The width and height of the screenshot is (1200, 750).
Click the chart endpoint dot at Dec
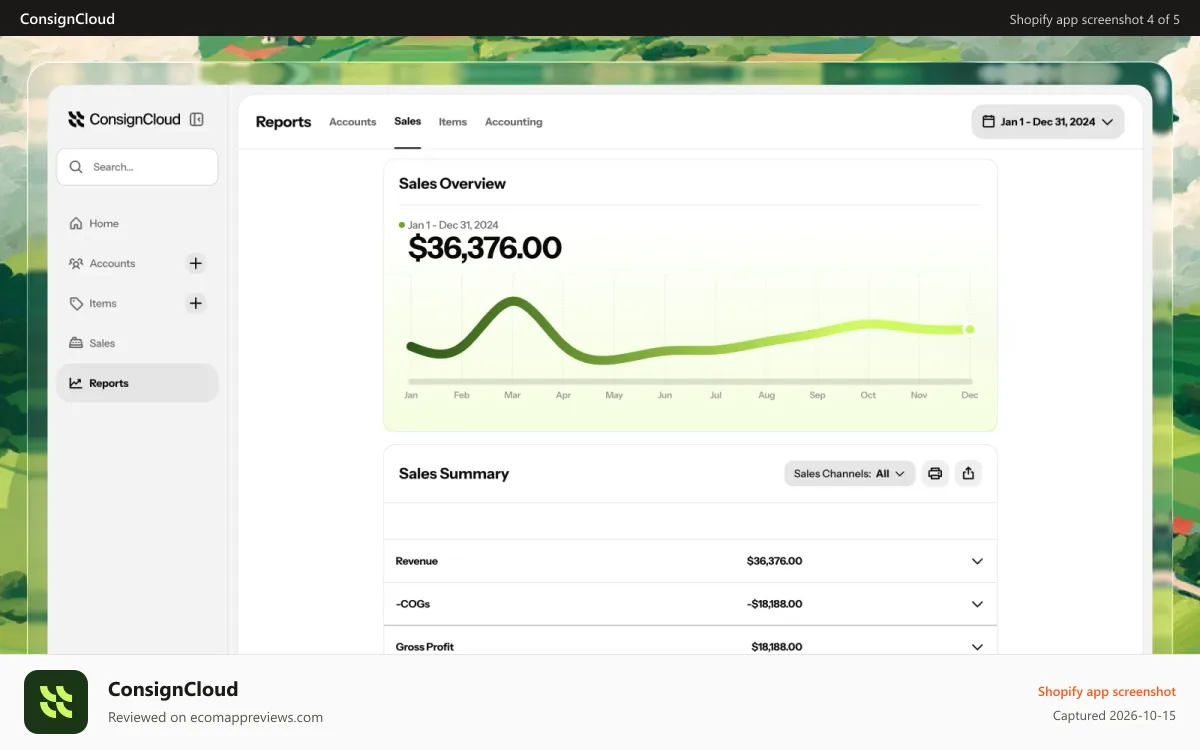(x=969, y=329)
